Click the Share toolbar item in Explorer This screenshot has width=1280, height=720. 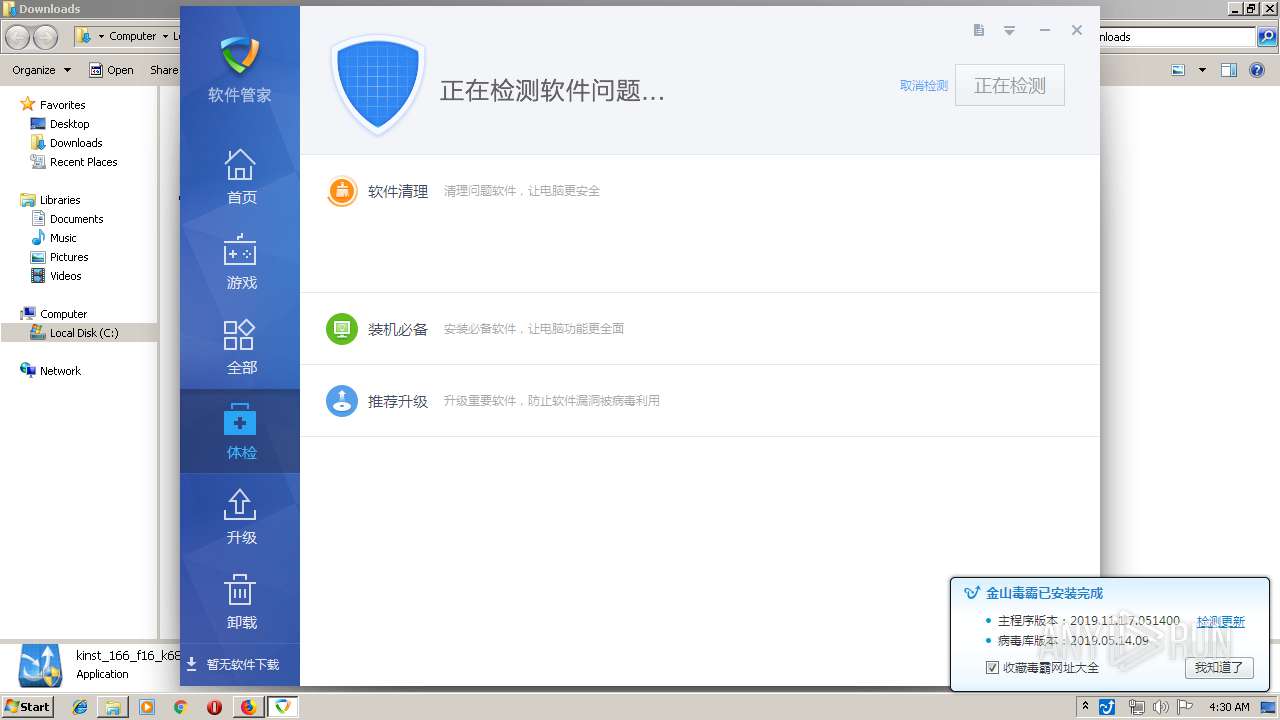click(163, 70)
